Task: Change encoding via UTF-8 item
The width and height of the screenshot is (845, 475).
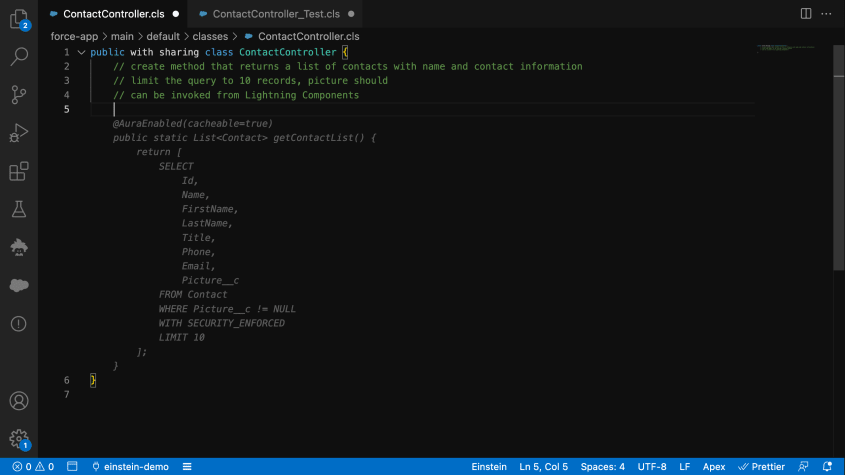Action: (652, 467)
